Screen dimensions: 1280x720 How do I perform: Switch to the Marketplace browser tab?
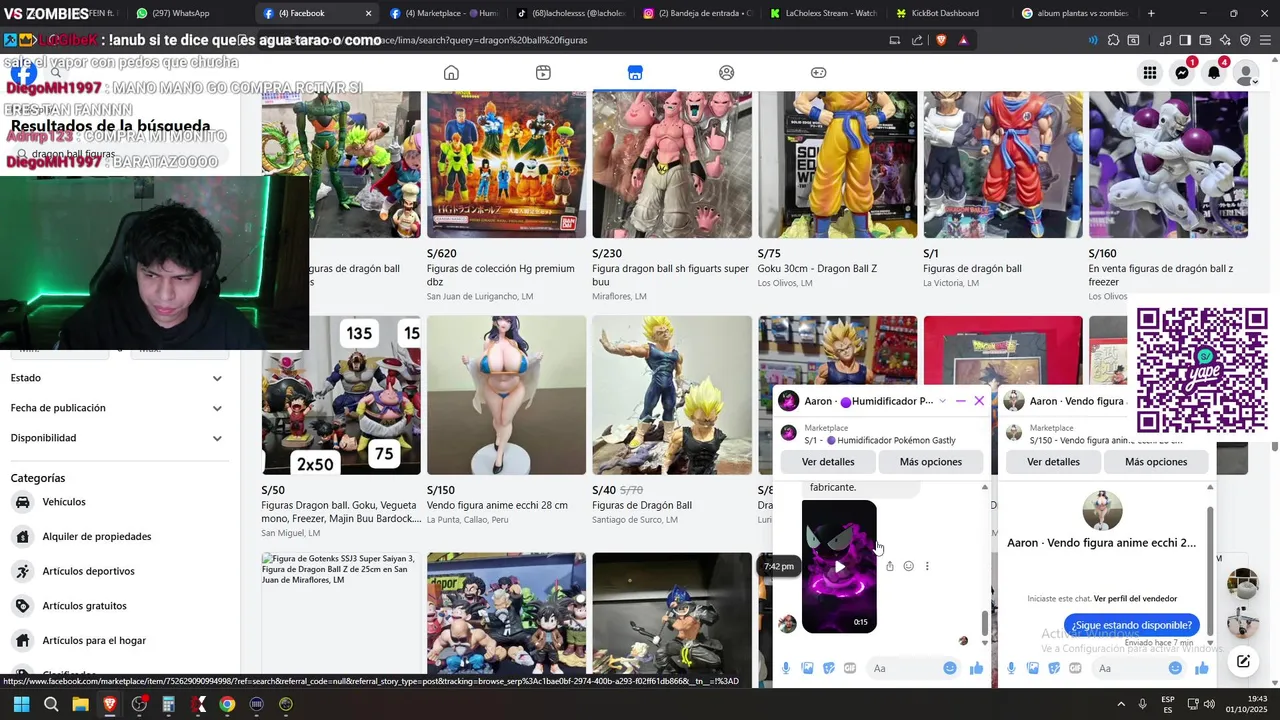click(443, 13)
